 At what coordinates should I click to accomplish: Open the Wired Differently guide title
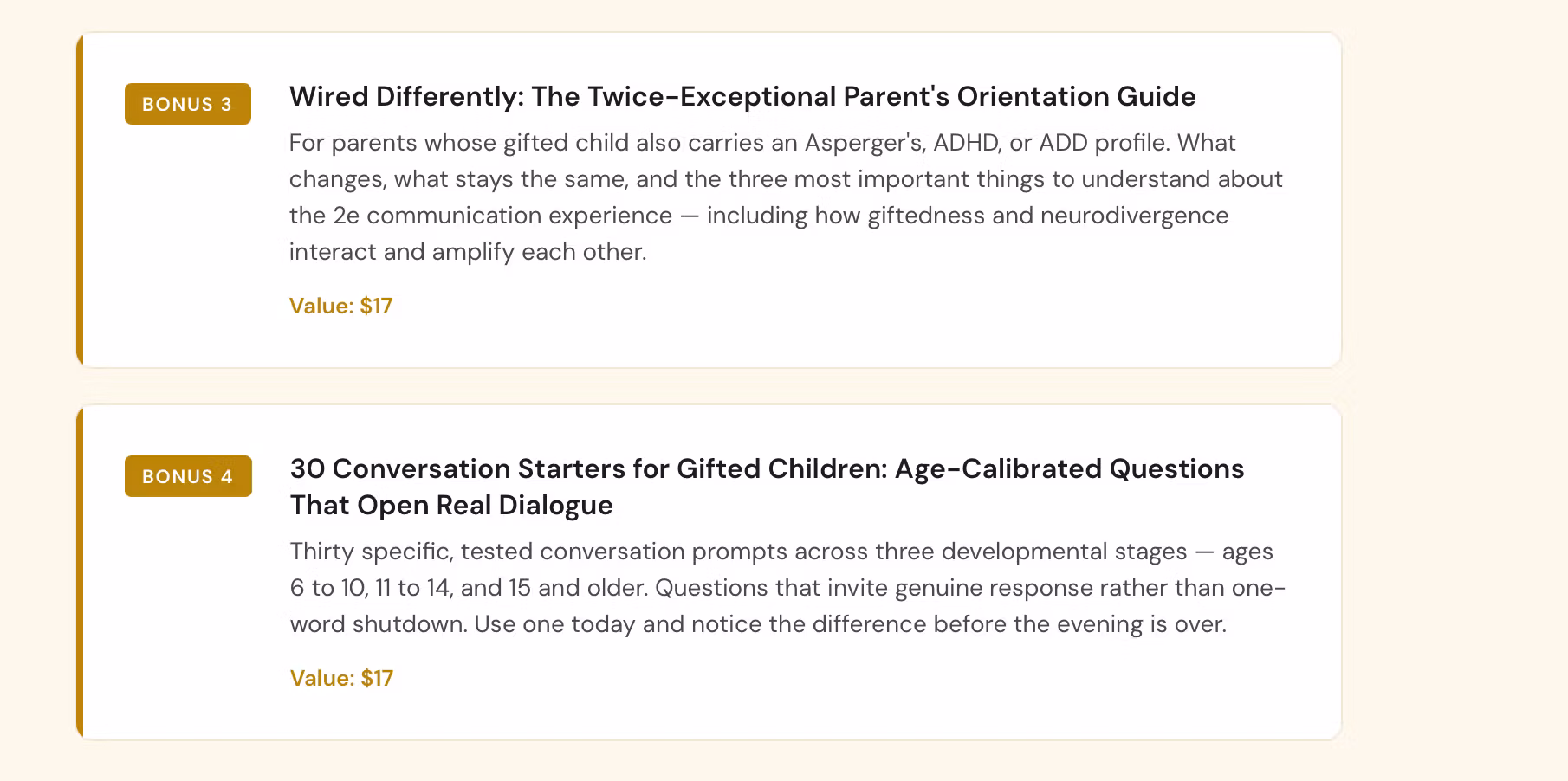(742, 96)
